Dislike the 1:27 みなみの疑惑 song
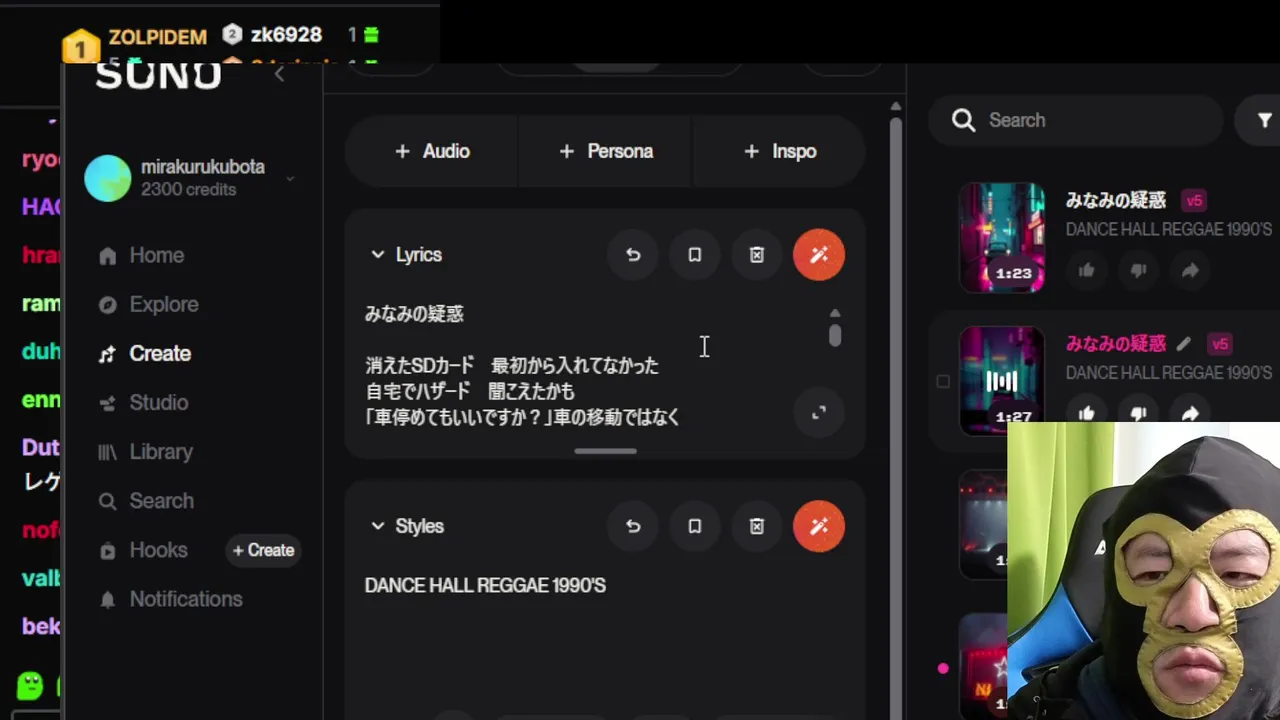Image resolution: width=1280 pixels, height=720 pixels. (x=1138, y=413)
